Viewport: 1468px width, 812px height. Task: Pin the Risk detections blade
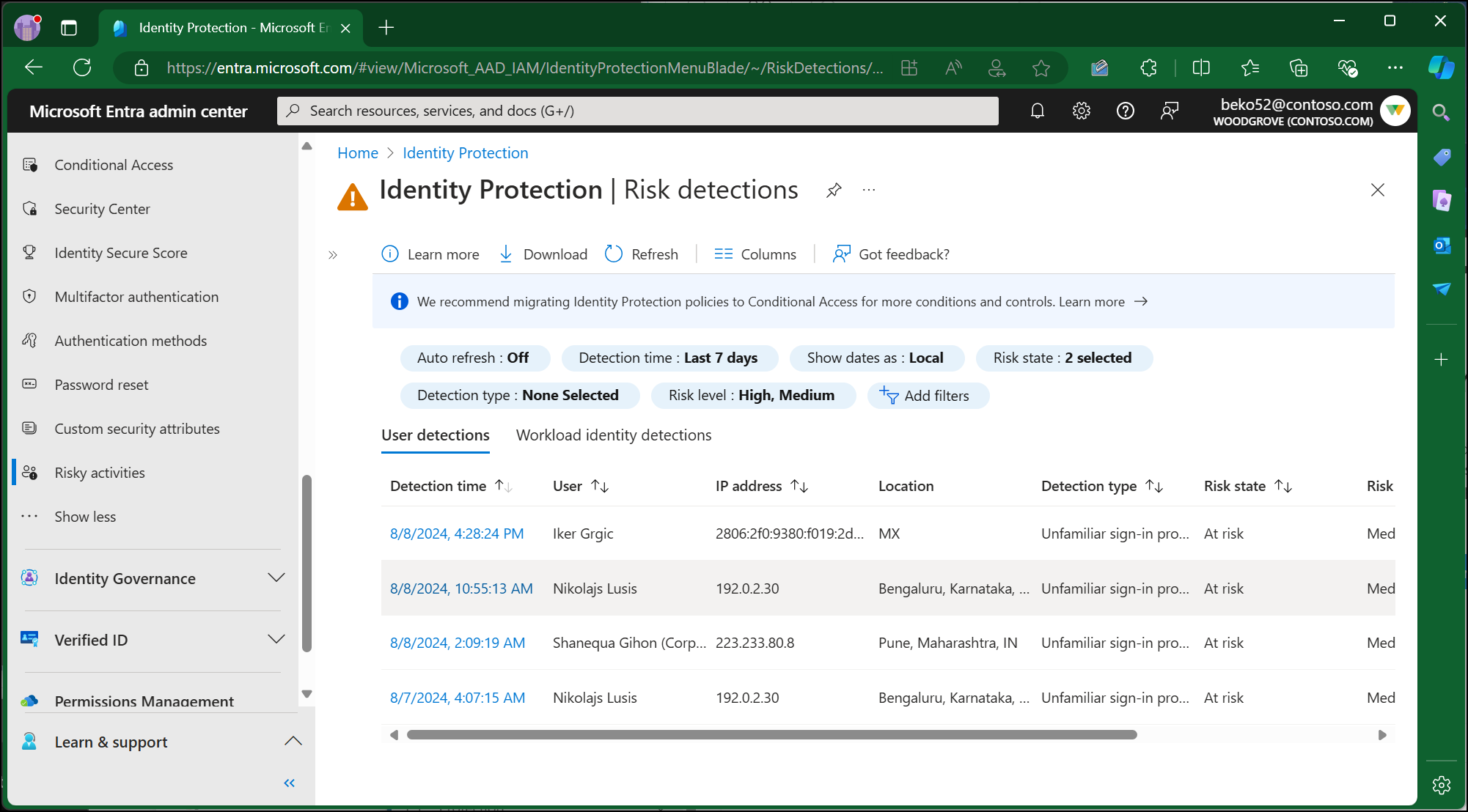[834, 191]
